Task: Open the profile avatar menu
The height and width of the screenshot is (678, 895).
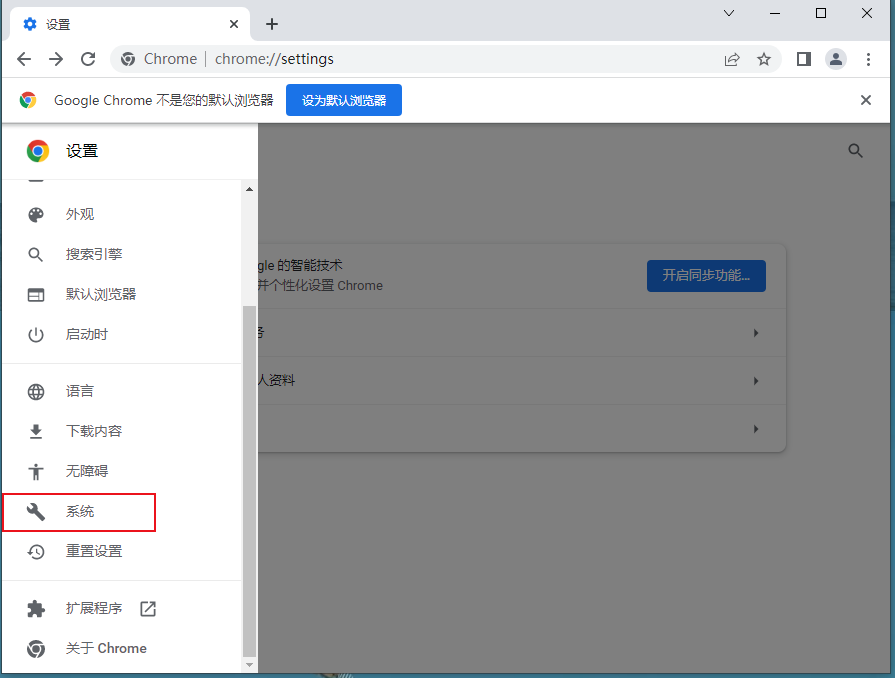Action: [836, 59]
